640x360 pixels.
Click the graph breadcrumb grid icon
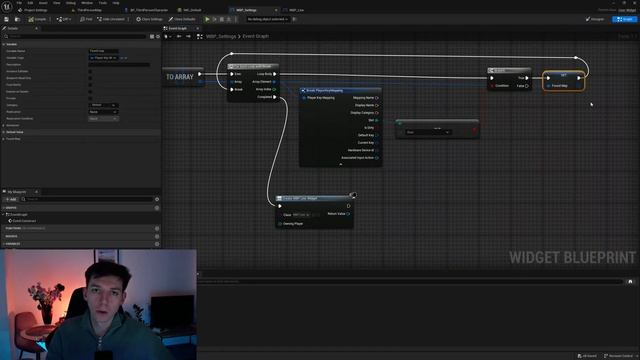[x=200, y=36]
